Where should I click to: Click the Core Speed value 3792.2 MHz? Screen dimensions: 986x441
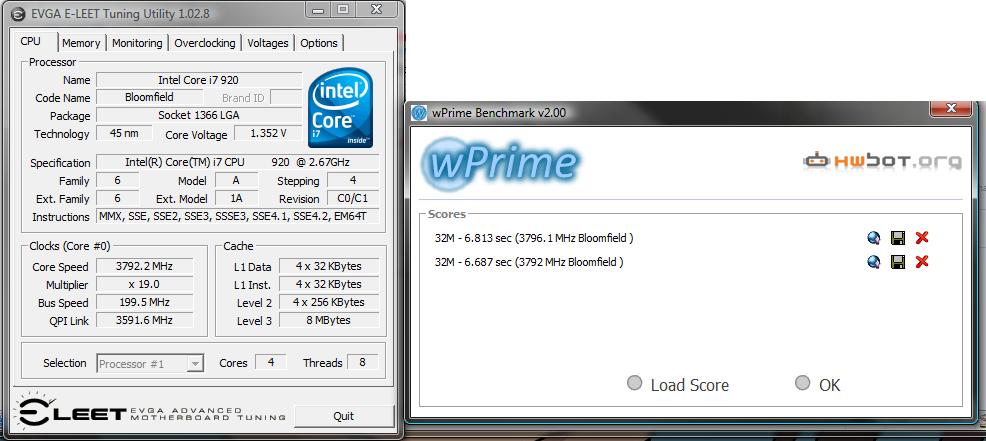point(145,266)
